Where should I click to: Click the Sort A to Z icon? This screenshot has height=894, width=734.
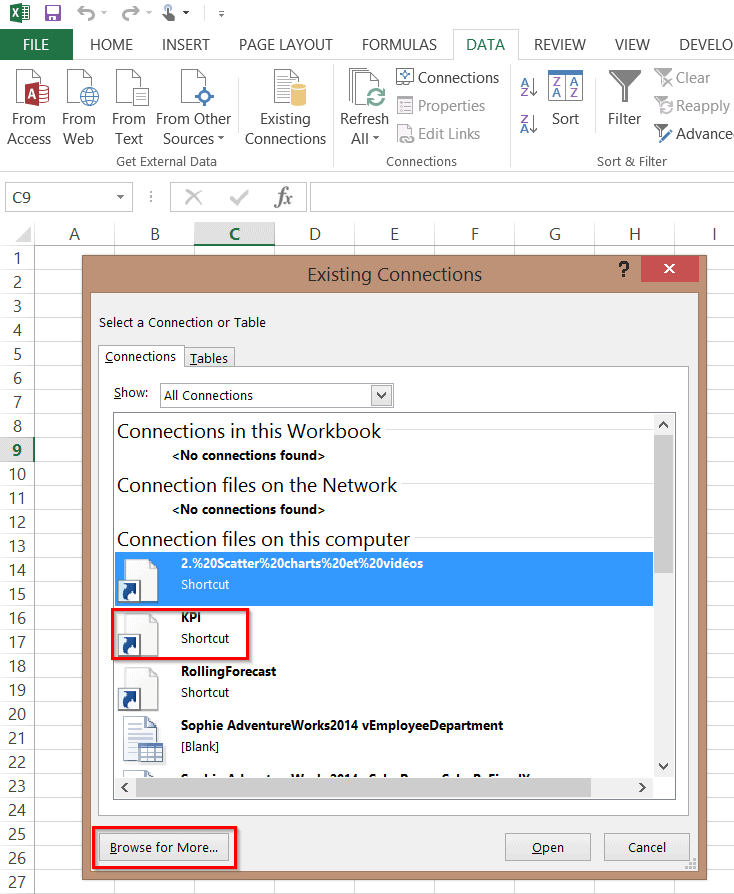[530, 88]
